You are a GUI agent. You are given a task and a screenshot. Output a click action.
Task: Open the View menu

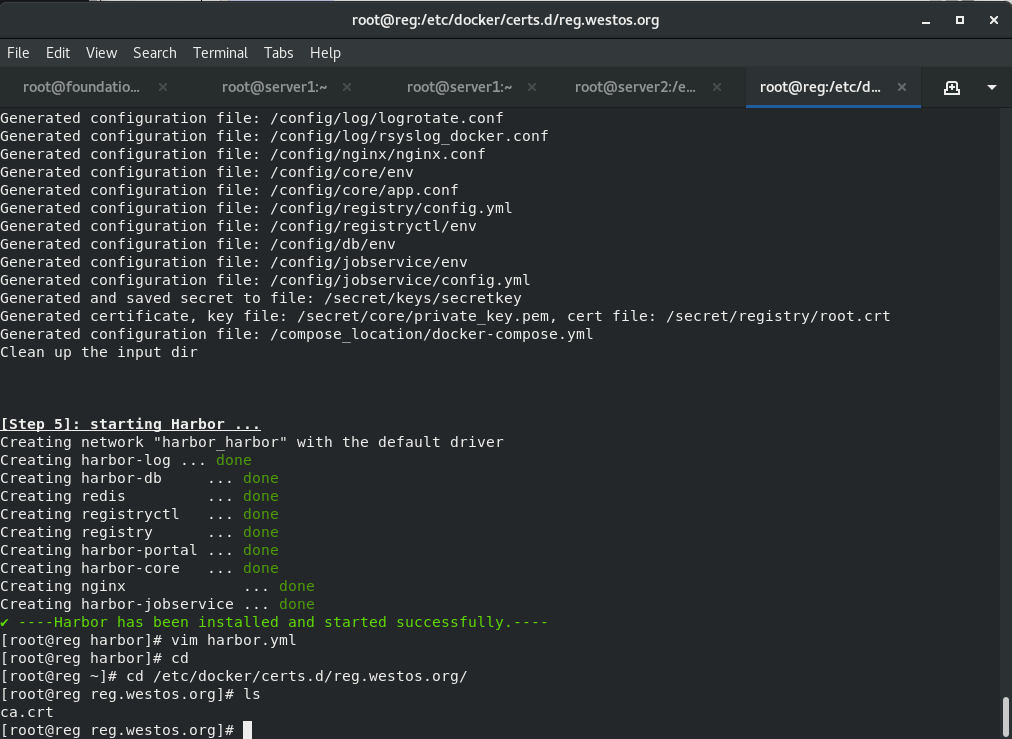(101, 53)
